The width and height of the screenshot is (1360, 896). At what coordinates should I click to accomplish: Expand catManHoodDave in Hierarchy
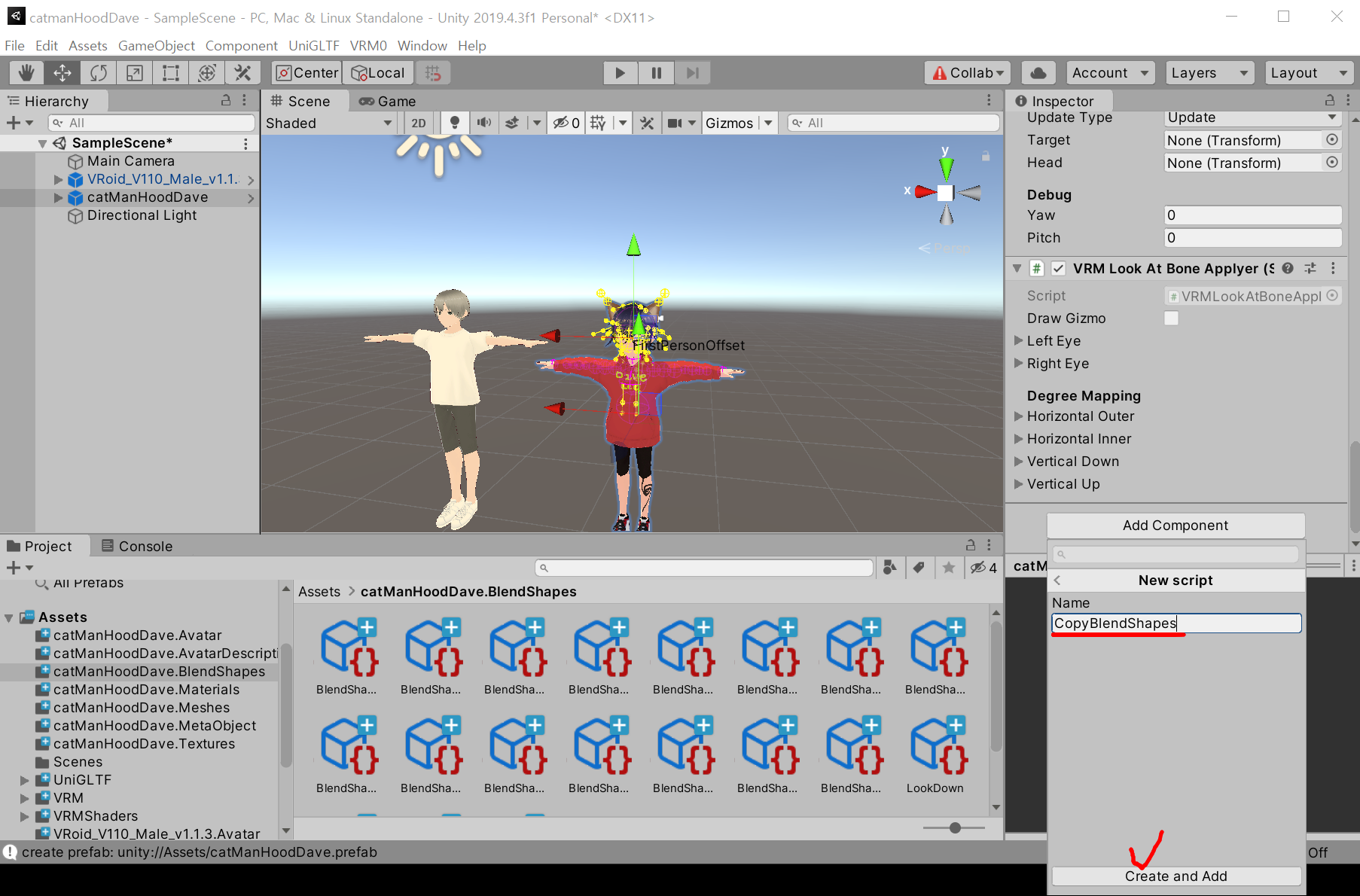pyautogui.click(x=58, y=197)
